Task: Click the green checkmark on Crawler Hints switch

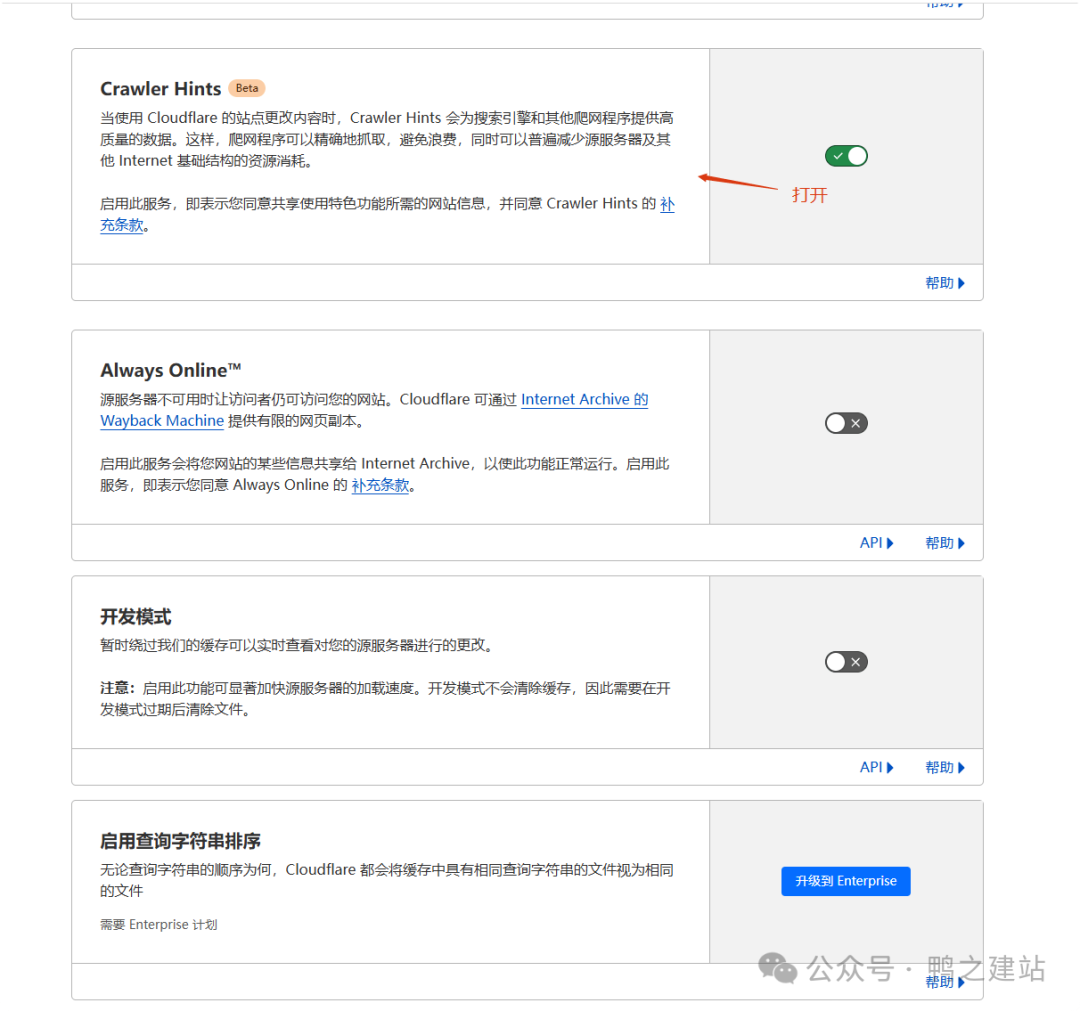Action: tap(838, 156)
